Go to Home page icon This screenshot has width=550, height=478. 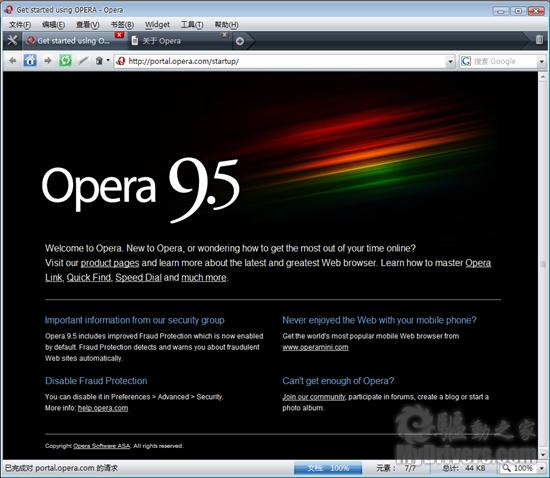tap(30, 61)
